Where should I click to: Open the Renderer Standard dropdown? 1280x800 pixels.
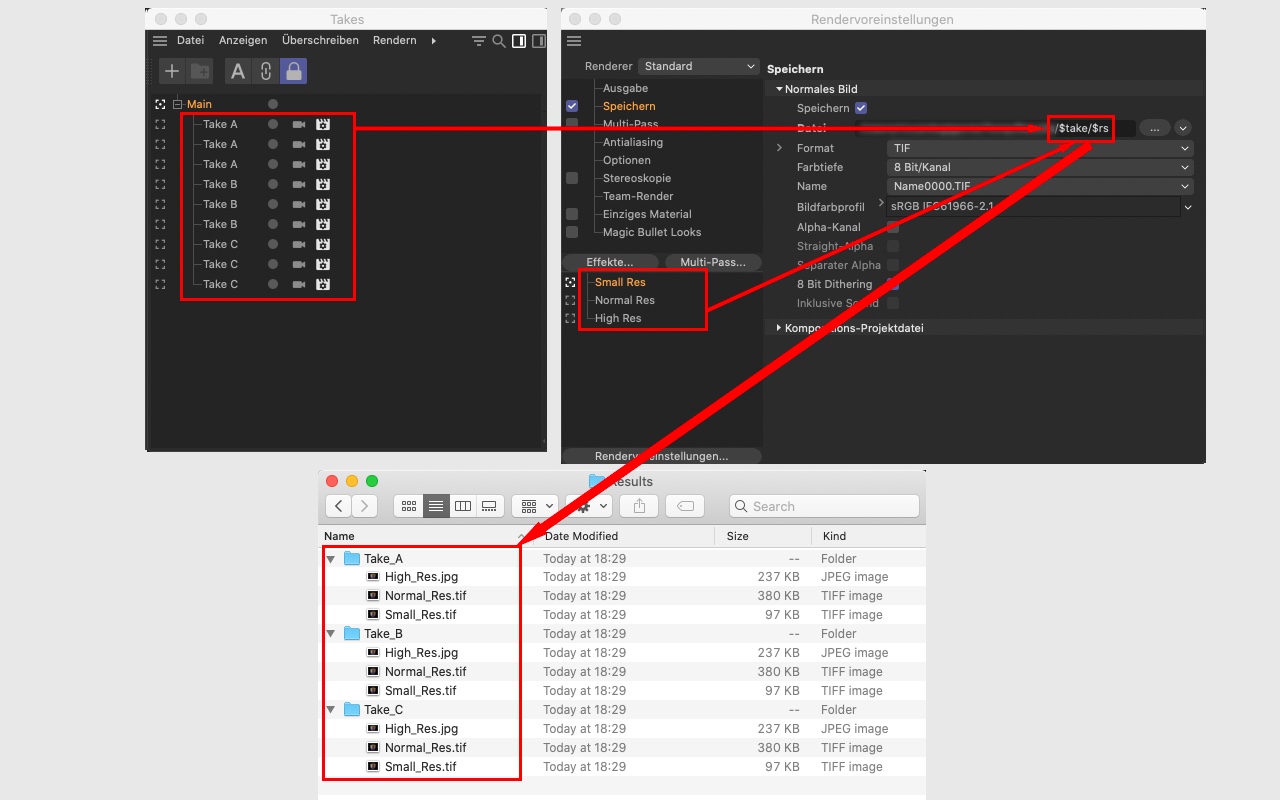699,66
